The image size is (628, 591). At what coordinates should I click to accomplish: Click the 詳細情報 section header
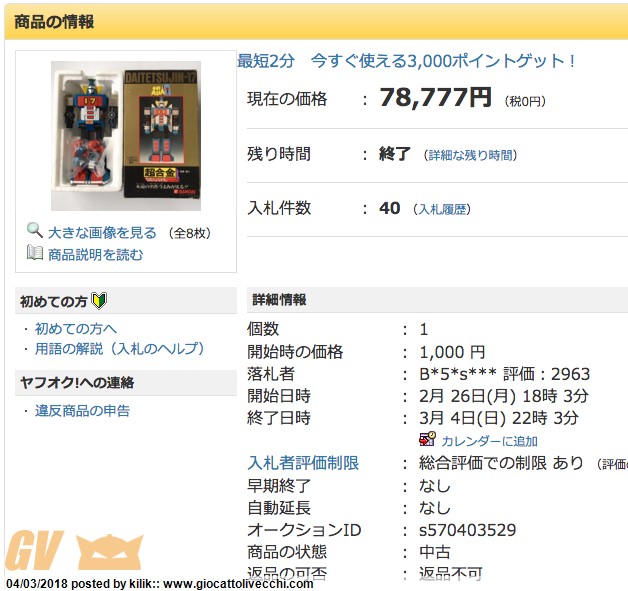(437, 300)
